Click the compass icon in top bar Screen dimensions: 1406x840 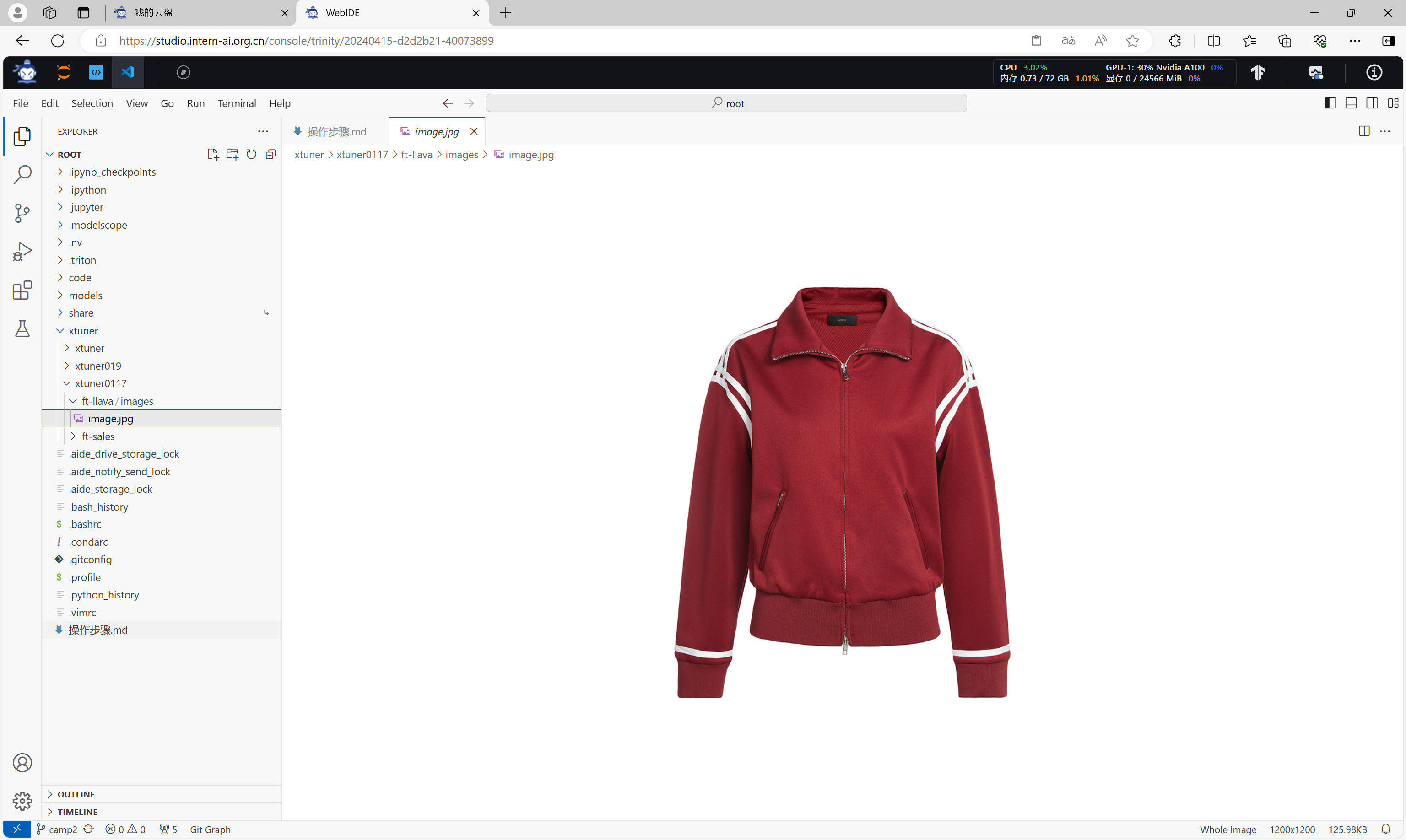click(x=184, y=72)
